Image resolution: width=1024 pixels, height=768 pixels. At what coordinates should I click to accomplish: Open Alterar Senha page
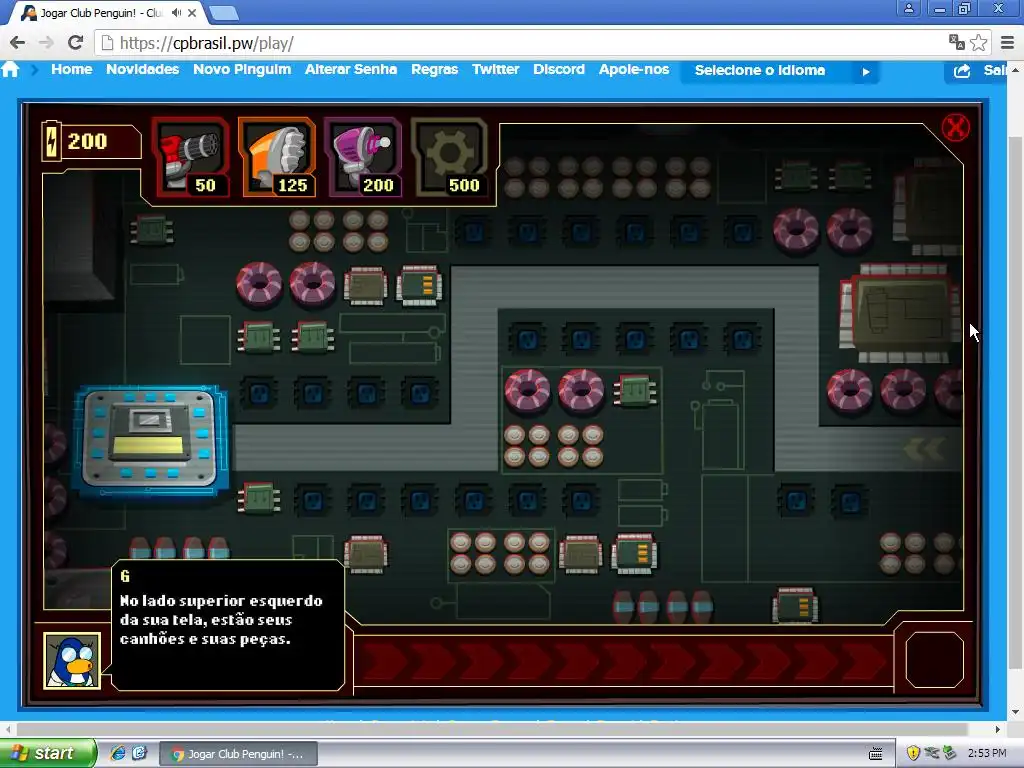point(351,69)
